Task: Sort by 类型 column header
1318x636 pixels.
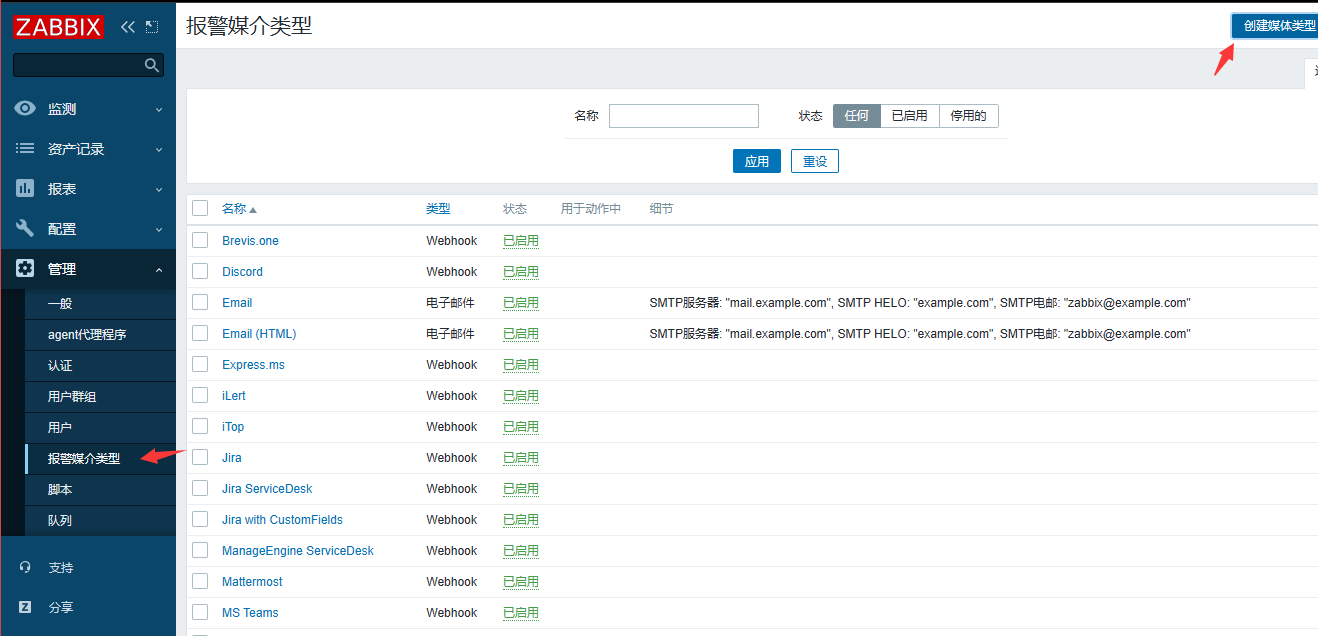Action: pyautogui.click(x=438, y=208)
